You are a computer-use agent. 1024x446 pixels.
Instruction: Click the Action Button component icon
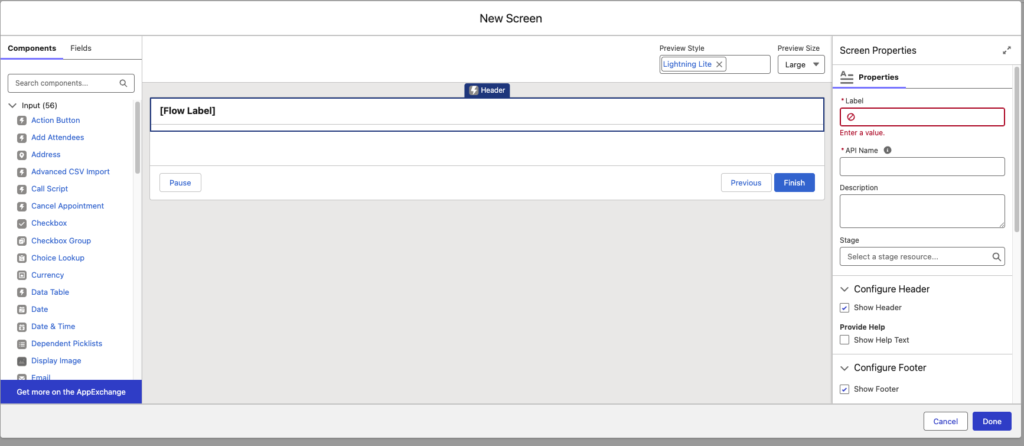coord(22,120)
